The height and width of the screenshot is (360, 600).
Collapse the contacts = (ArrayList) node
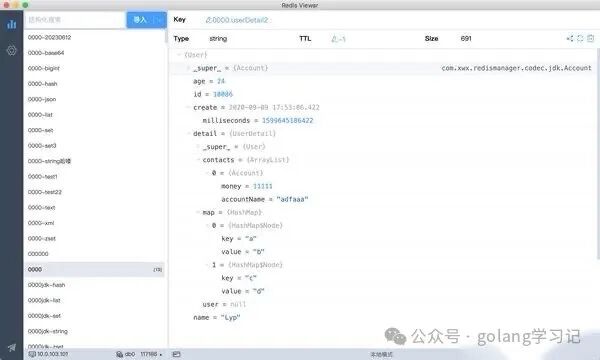(x=198, y=160)
